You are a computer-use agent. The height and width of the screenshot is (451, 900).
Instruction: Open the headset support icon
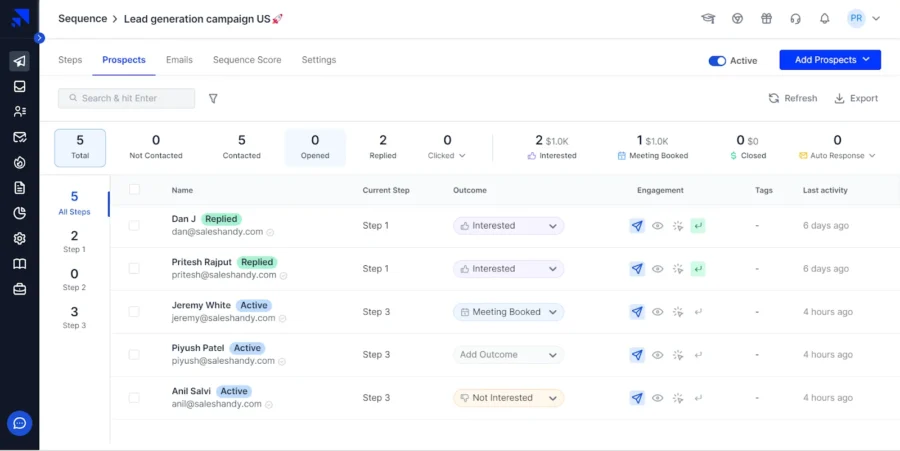tap(796, 18)
